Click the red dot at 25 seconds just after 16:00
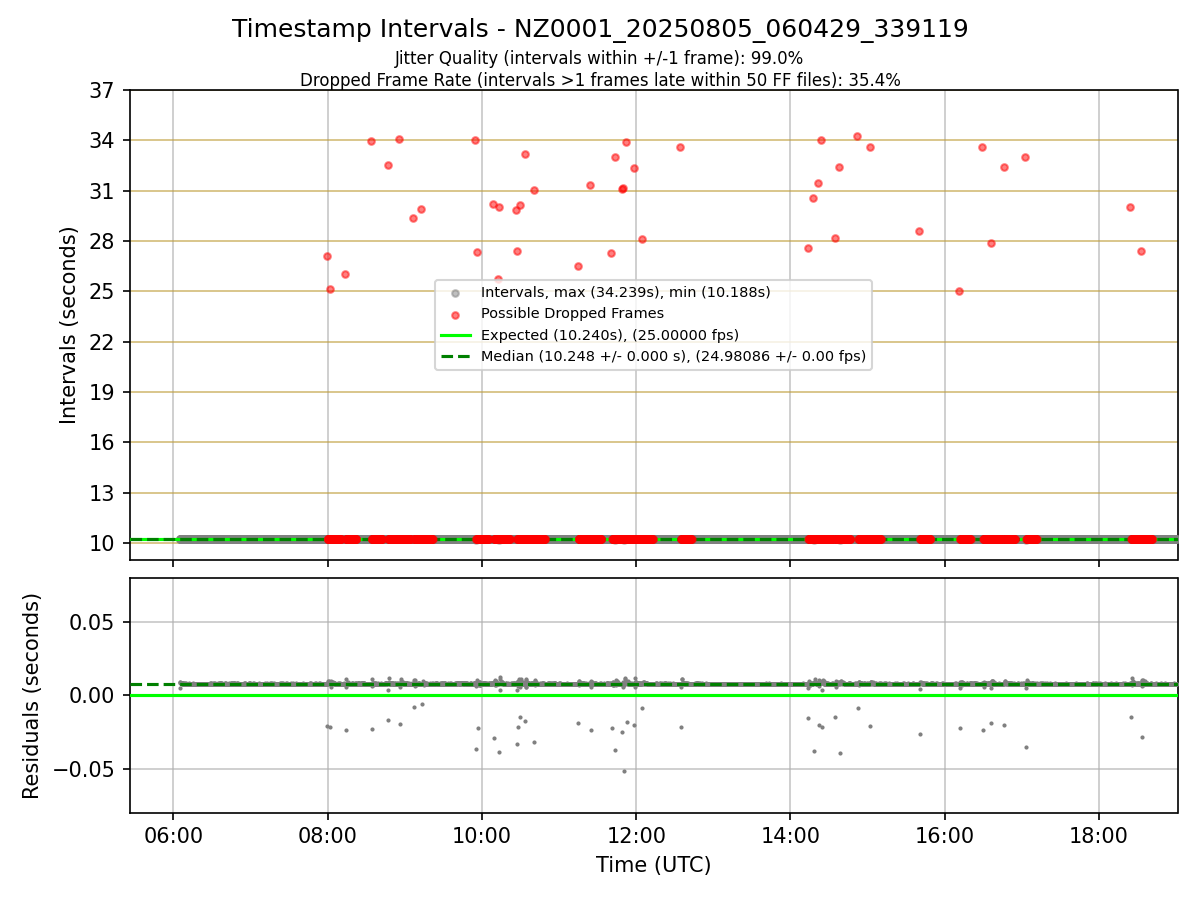Screen dimensions: 1200x900 pos(959,291)
